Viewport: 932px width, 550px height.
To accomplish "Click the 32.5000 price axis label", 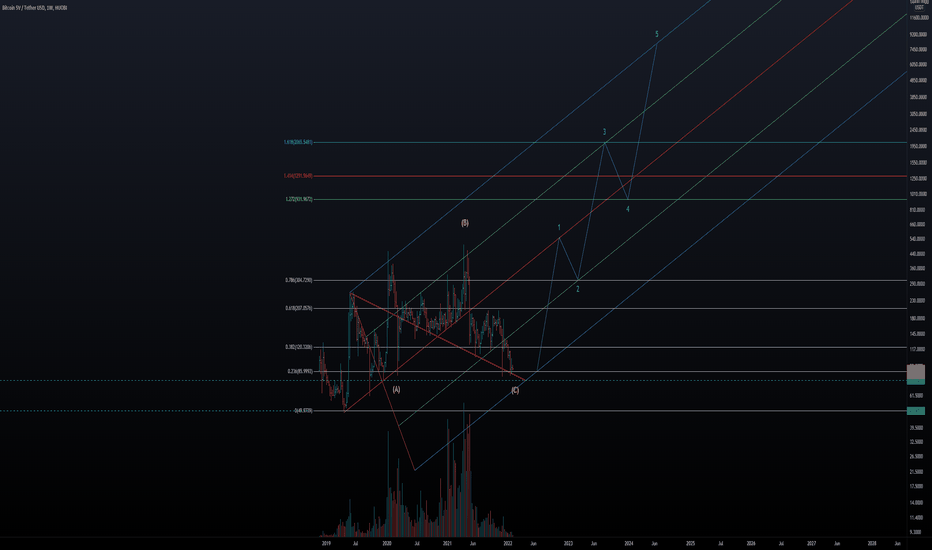I will tap(917, 442).
